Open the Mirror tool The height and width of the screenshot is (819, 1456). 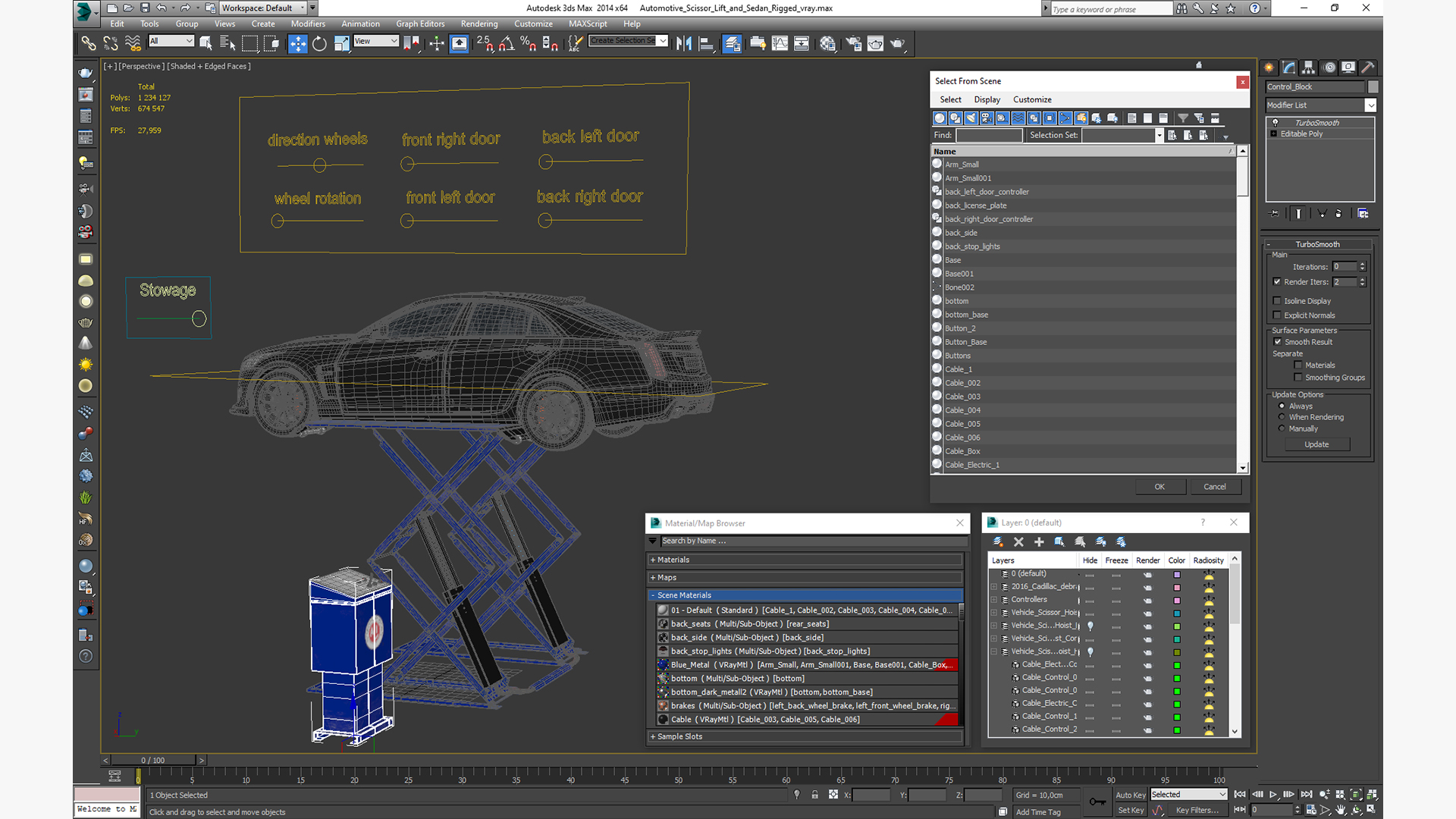pyautogui.click(x=684, y=44)
